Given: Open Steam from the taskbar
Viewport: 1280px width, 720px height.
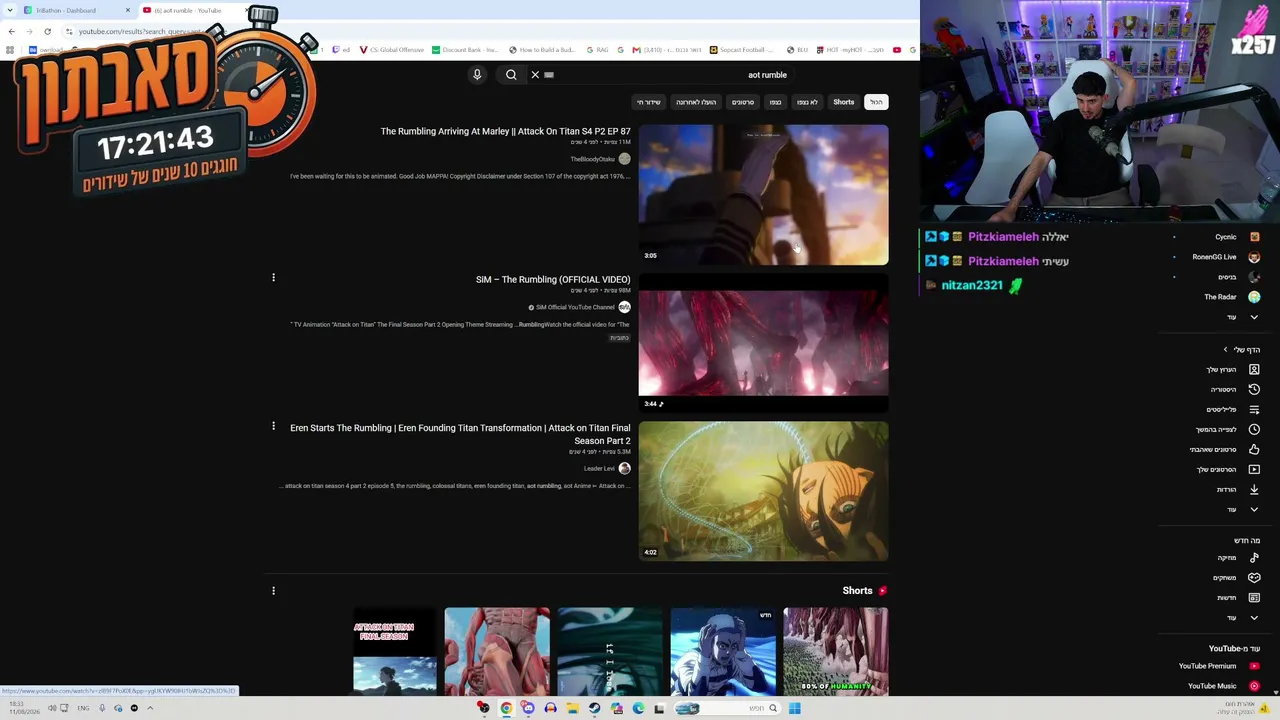Looking at the screenshot, I should tap(594, 708).
